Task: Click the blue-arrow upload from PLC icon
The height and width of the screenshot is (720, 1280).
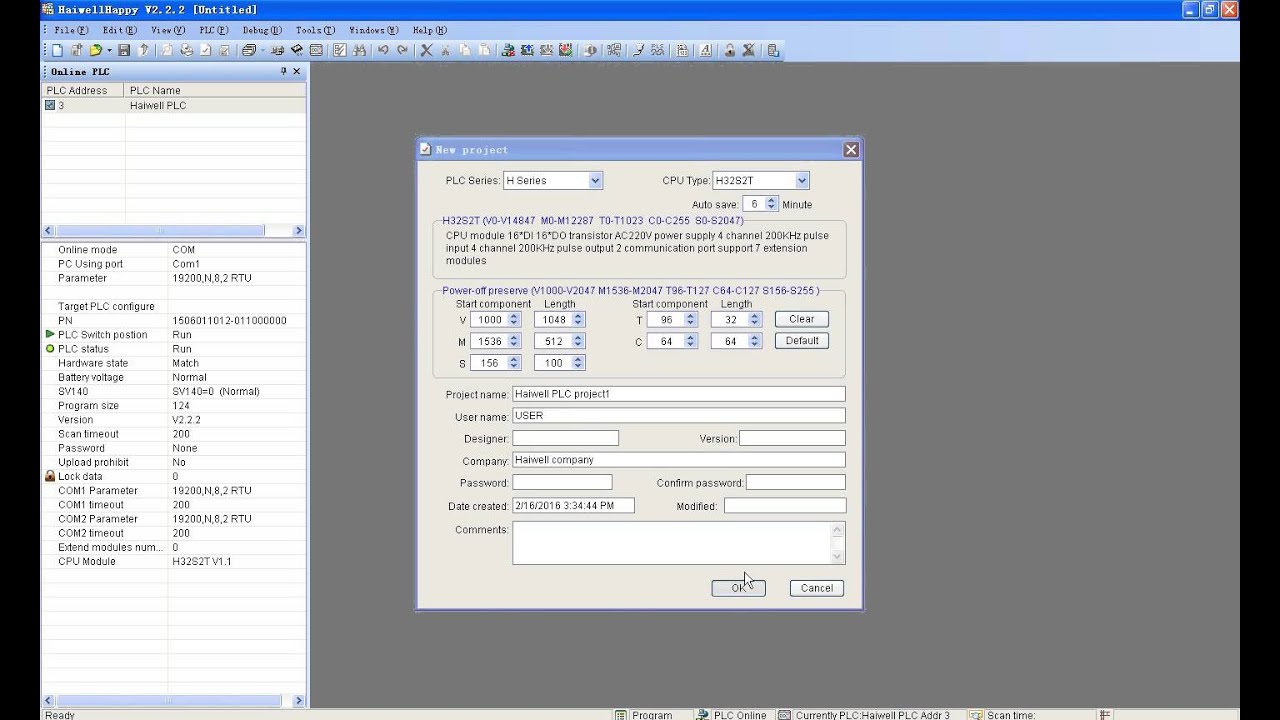Action: click(x=527, y=50)
